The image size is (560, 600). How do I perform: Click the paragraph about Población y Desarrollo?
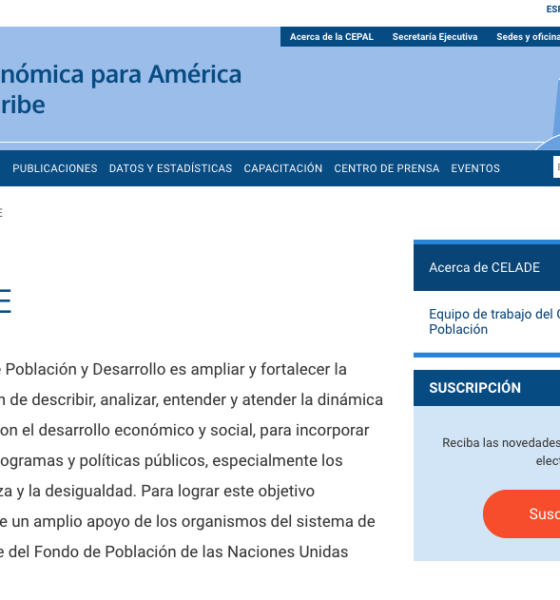click(x=191, y=460)
